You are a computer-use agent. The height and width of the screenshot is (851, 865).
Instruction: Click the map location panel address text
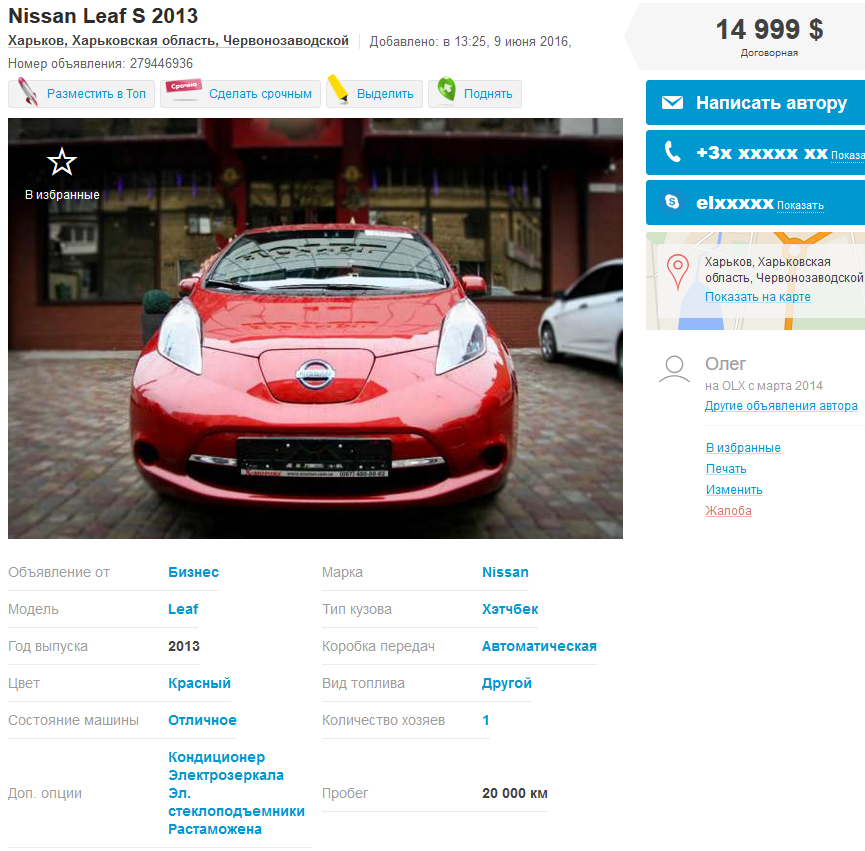tap(784, 270)
